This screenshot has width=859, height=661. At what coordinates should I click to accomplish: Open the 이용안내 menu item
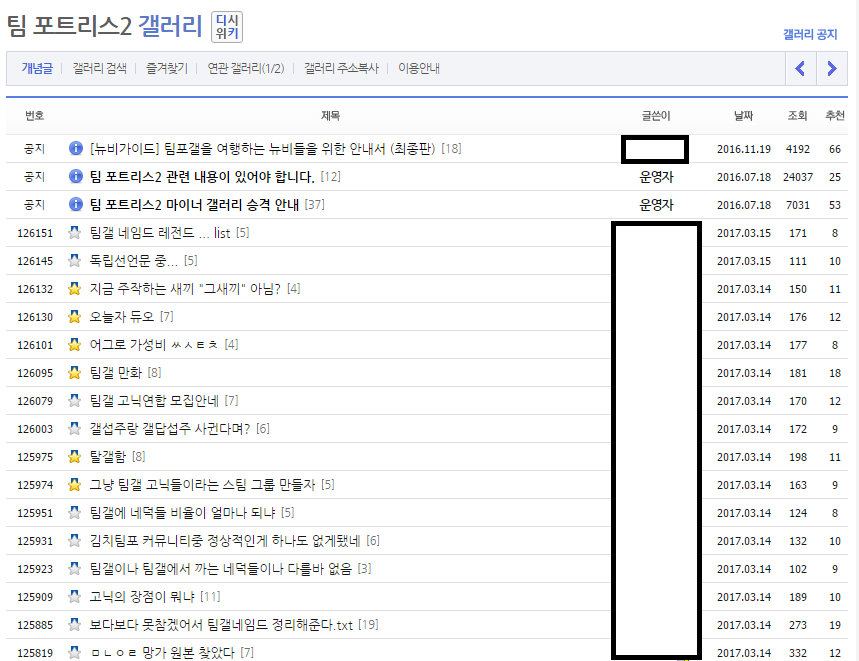pos(419,69)
